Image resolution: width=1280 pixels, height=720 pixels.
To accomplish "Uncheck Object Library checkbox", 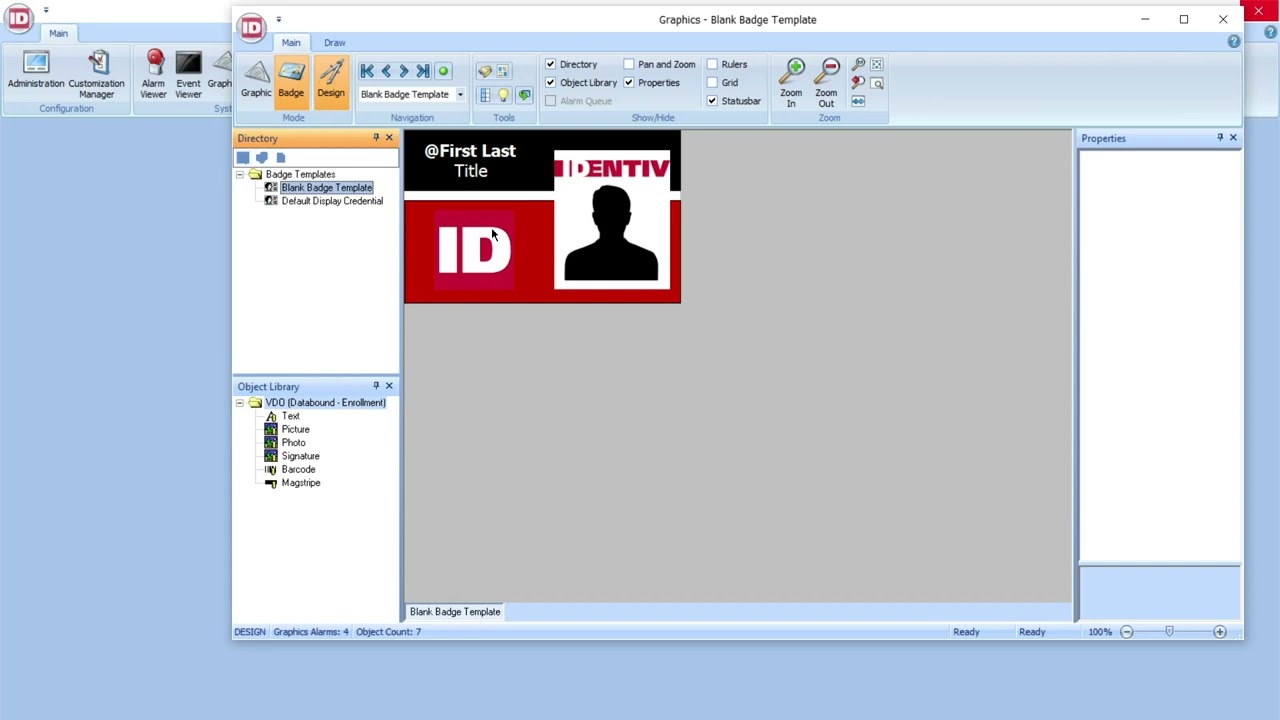I will pos(550,82).
